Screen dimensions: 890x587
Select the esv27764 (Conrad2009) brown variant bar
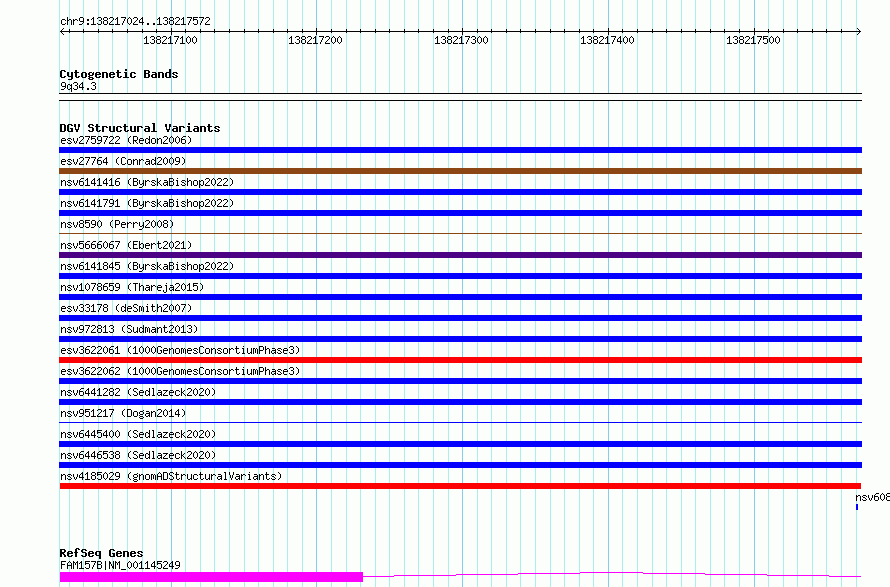click(460, 171)
